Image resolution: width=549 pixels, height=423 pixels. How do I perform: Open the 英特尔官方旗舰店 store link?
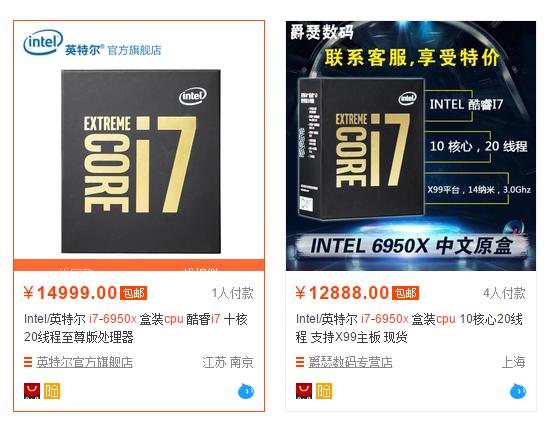(84, 362)
